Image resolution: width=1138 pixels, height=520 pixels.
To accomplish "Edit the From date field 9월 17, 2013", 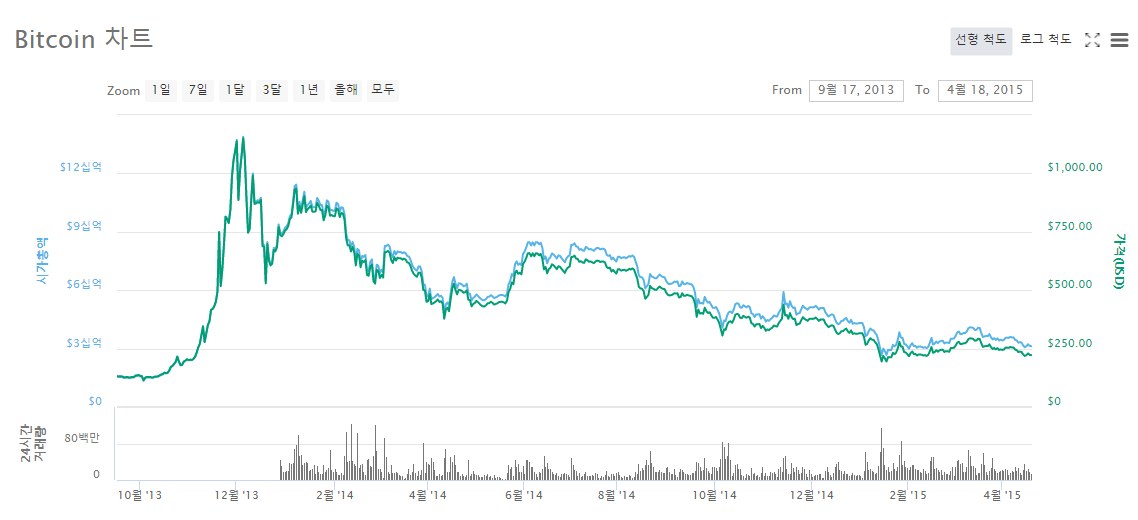I will [x=856, y=91].
